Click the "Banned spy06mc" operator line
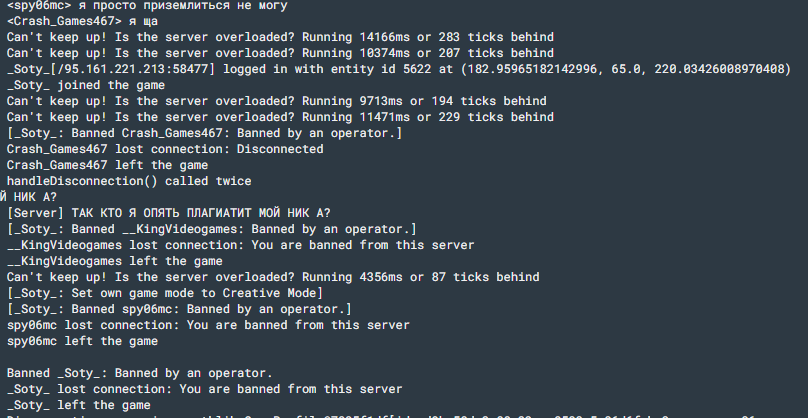 (x=179, y=309)
